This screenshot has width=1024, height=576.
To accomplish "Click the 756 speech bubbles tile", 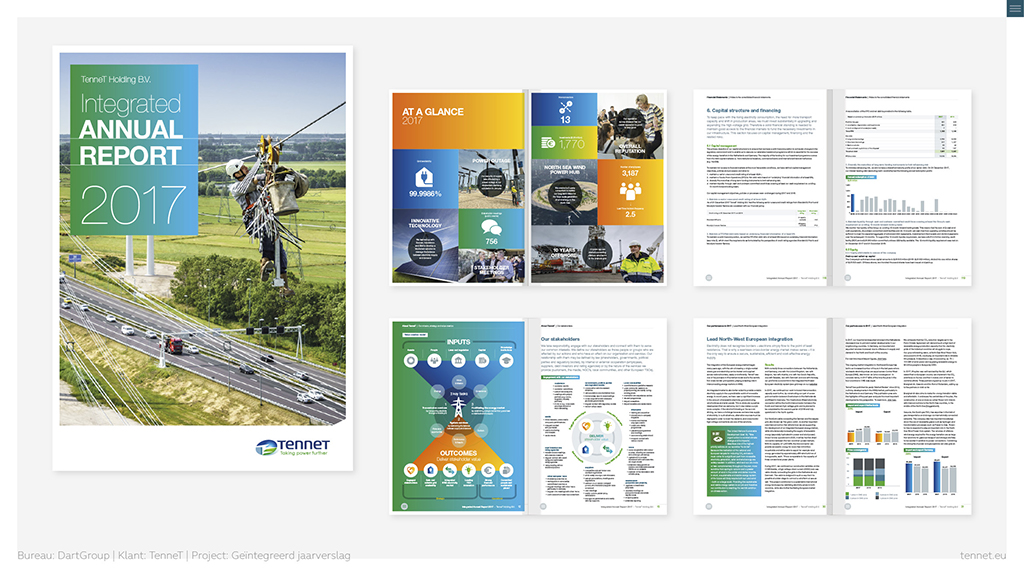I will coord(491,229).
